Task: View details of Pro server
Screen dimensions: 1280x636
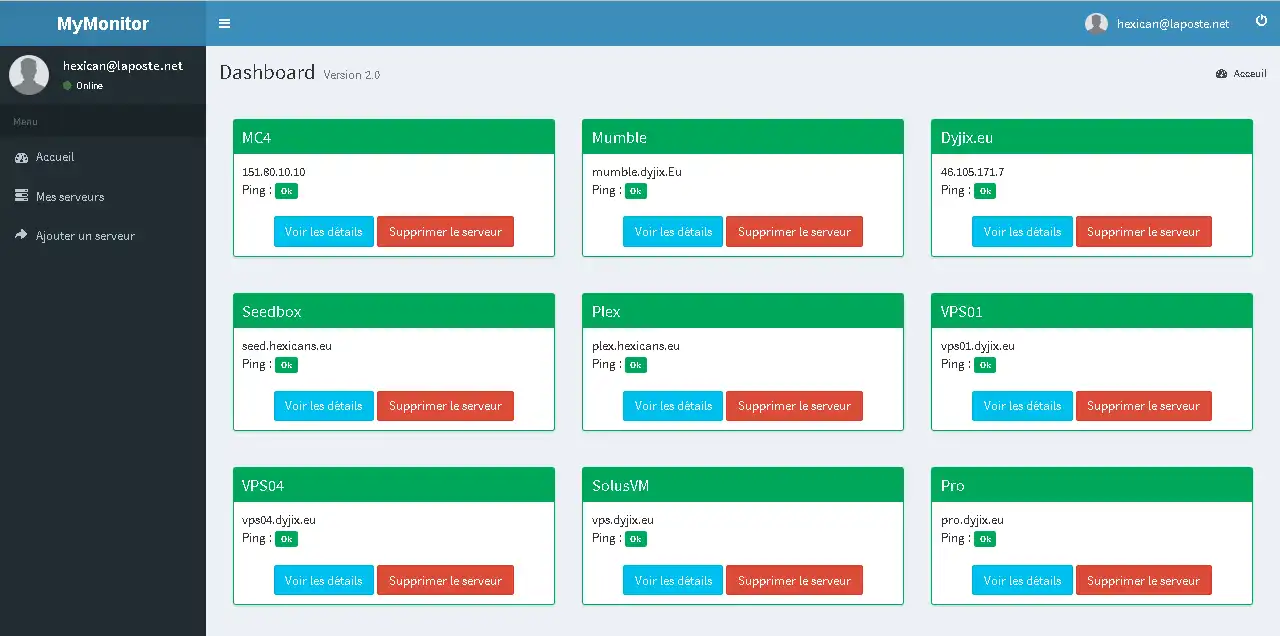Action: (1022, 580)
